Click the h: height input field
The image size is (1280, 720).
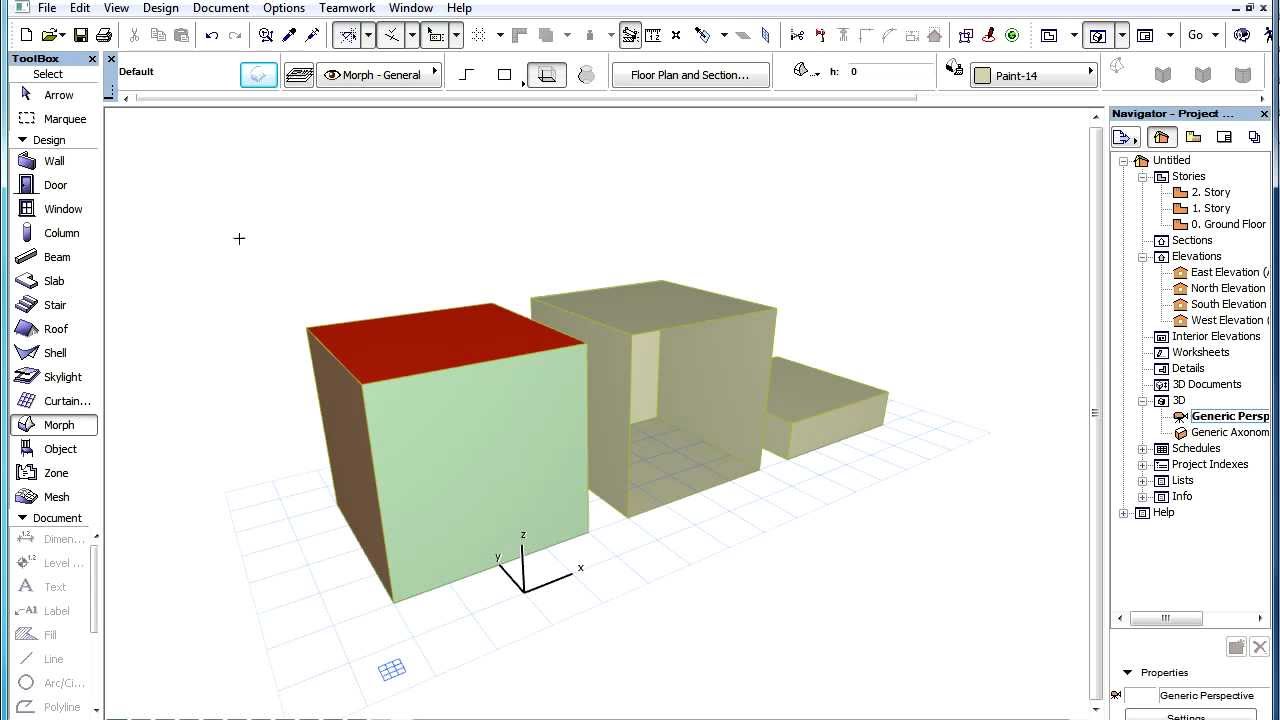890,72
